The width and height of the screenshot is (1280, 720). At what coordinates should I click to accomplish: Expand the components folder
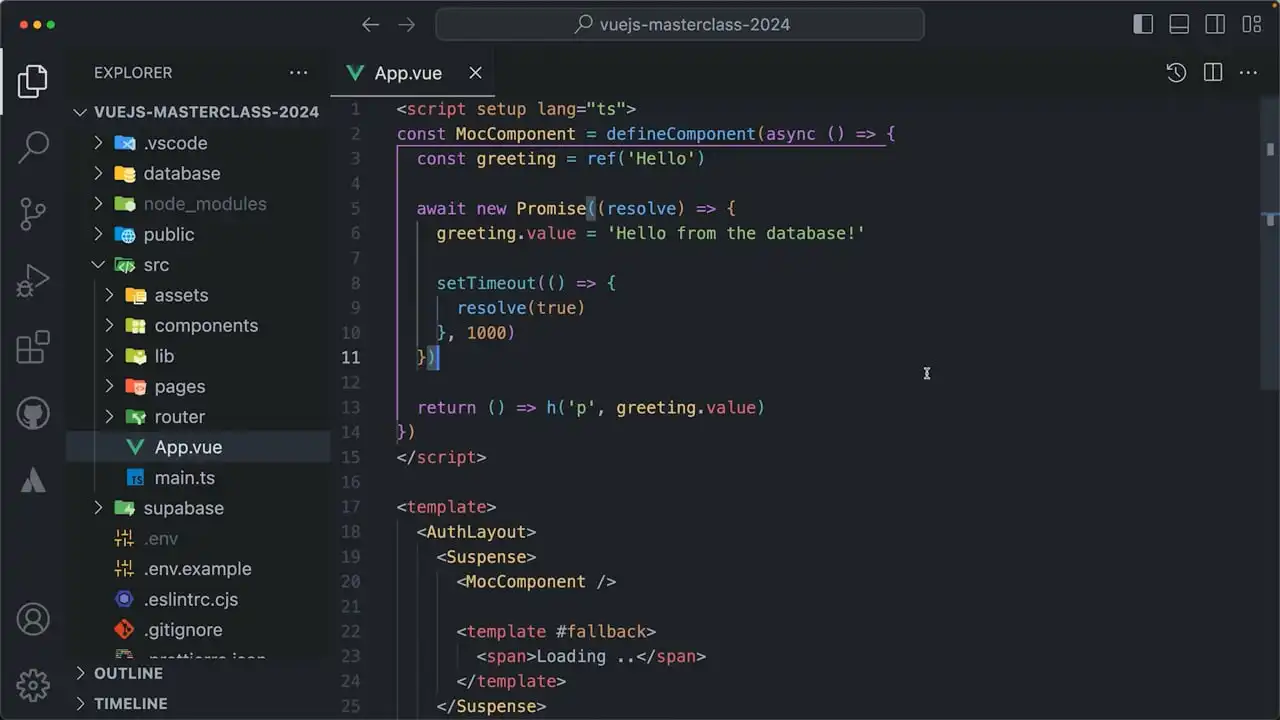click(x=198, y=326)
